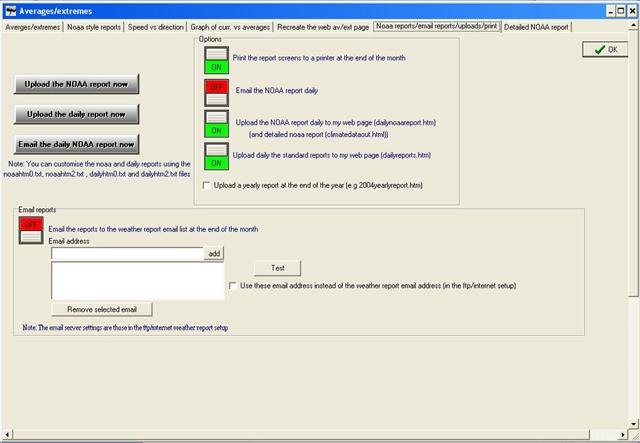This screenshot has height=443, width=640.
Task: Click the add email button
Action: point(214,254)
